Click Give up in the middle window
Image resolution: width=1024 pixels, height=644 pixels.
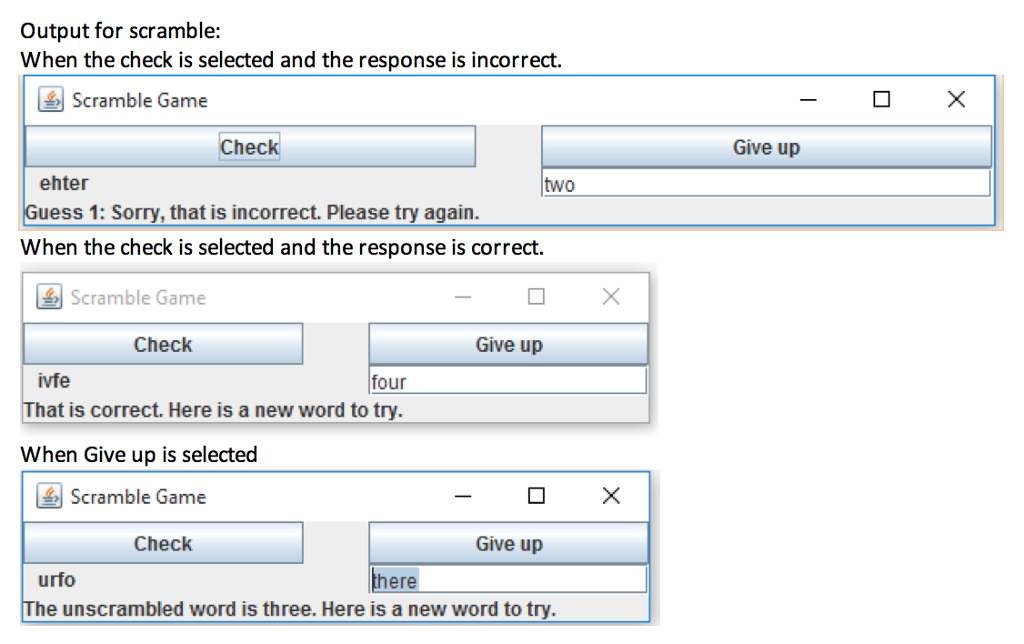[x=507, y=343]
